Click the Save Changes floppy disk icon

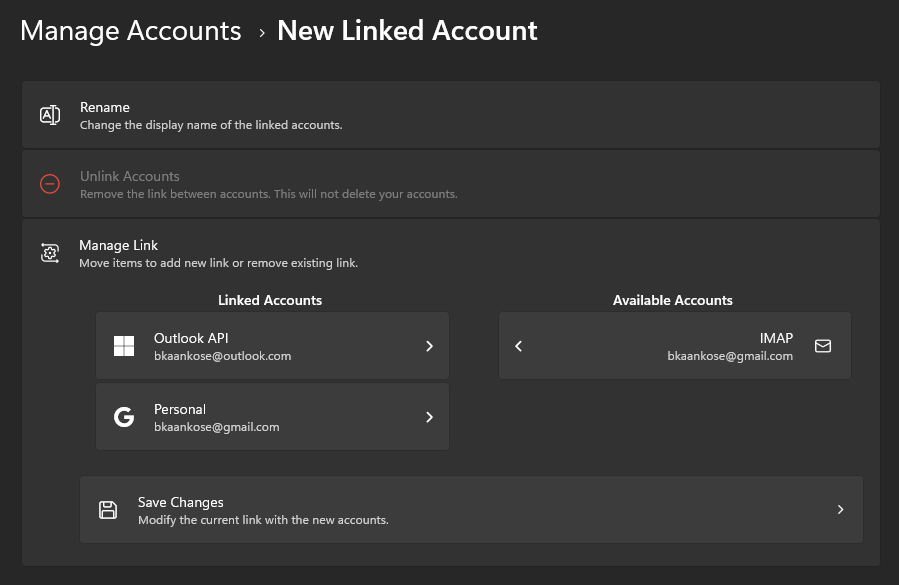coord(108,509)
